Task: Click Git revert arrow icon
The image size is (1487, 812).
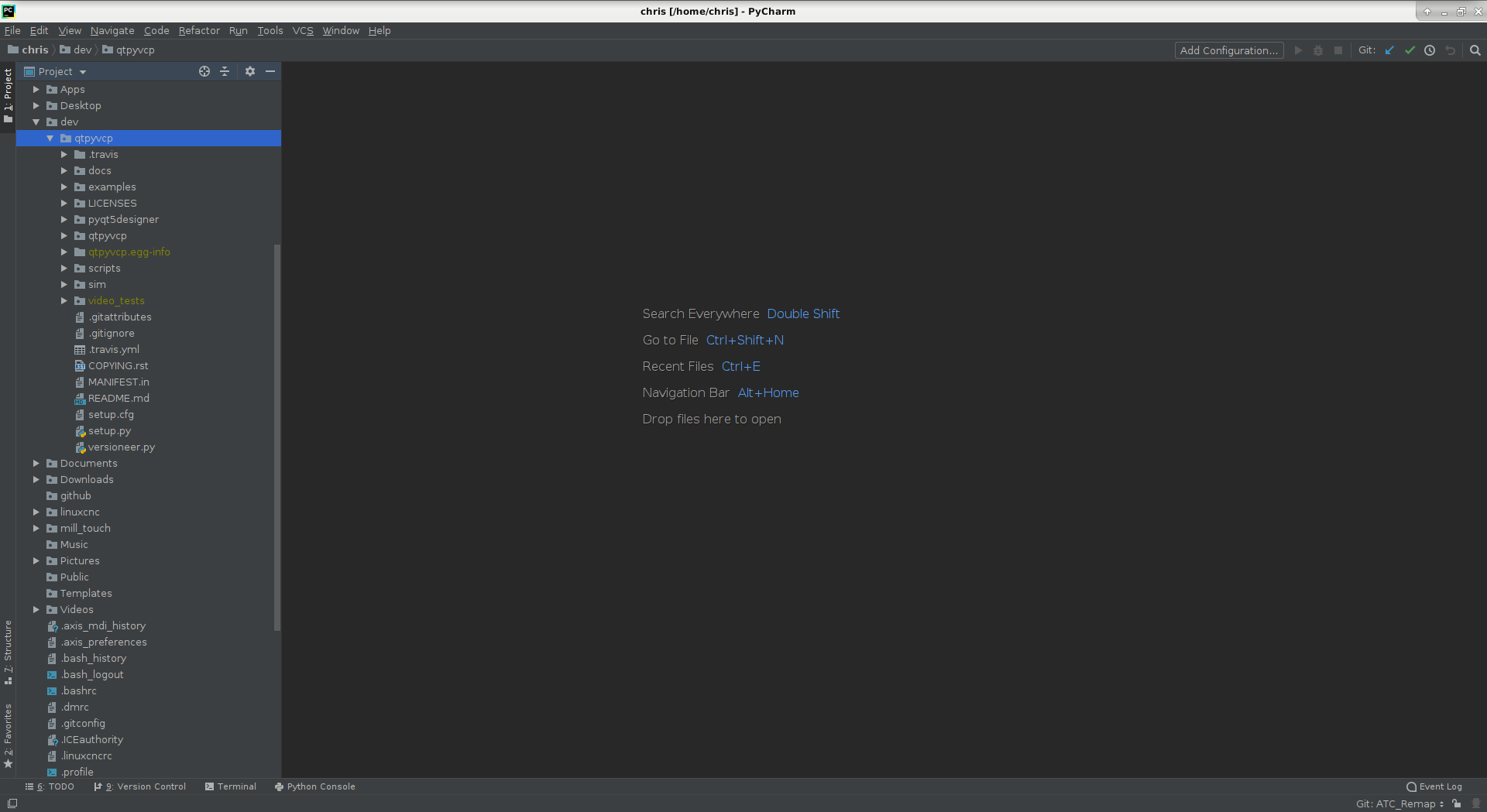Action: [x=1450, y=50]
